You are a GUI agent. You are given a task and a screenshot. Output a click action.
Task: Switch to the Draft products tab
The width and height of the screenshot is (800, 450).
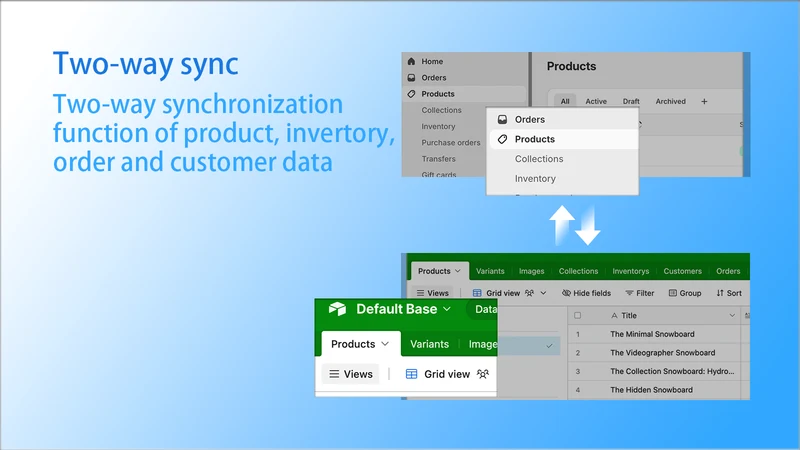point(631,102)
